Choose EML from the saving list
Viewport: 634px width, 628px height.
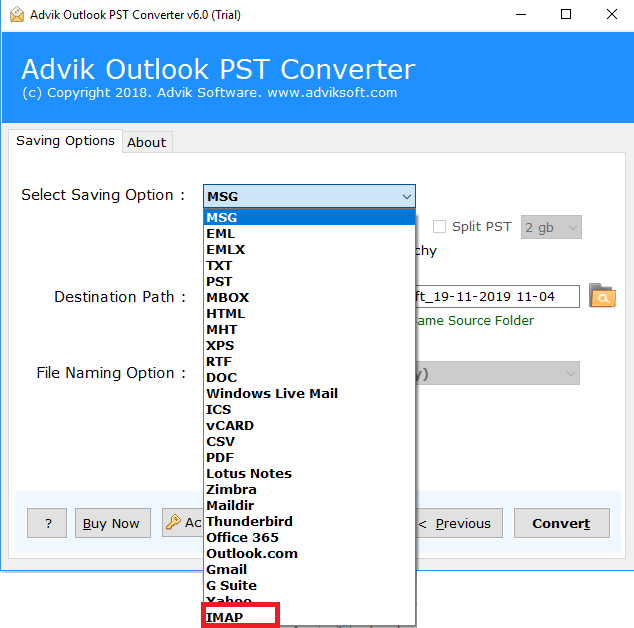(x=309, y=234)
